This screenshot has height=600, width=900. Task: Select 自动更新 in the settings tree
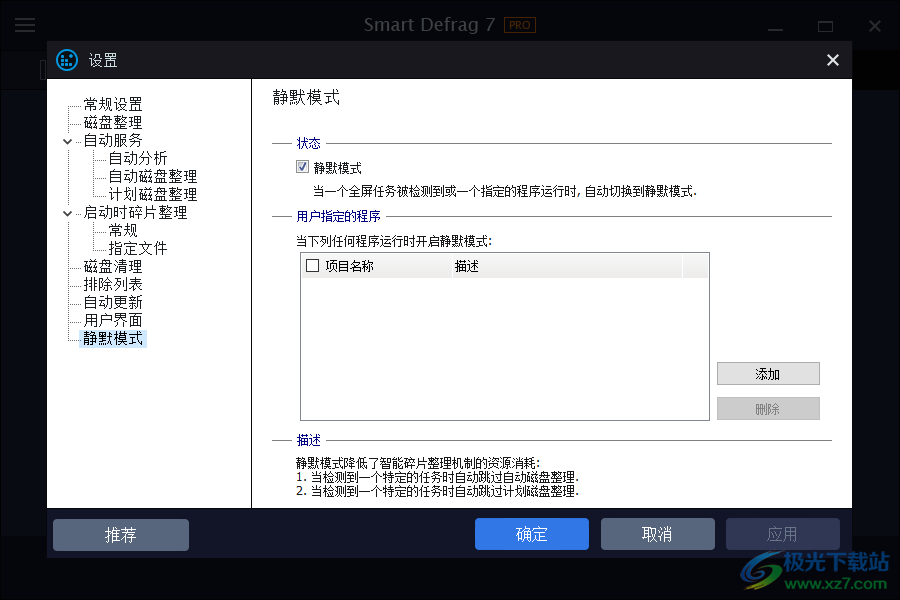coord(112,303)
